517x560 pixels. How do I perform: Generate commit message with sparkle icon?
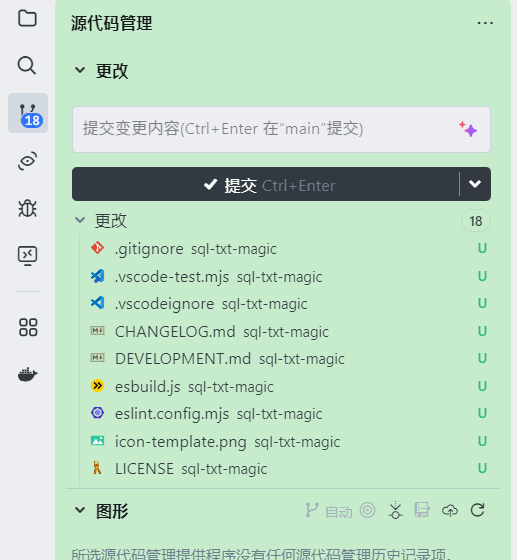[x=468, y=129]
